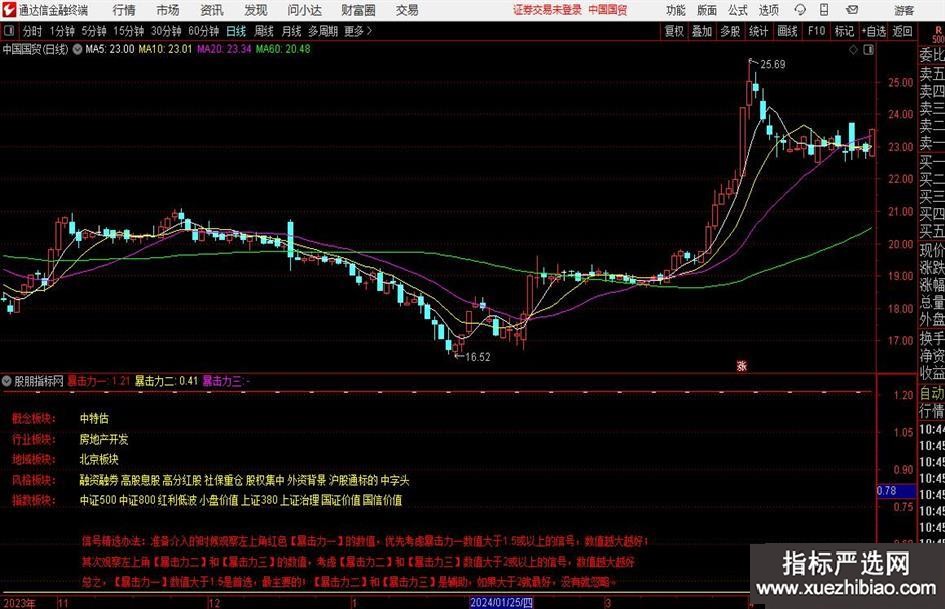Viewport: 945px width, 609px height.
Task: Expand the 更多 periods chevron
Action: (x=369, y=31)
